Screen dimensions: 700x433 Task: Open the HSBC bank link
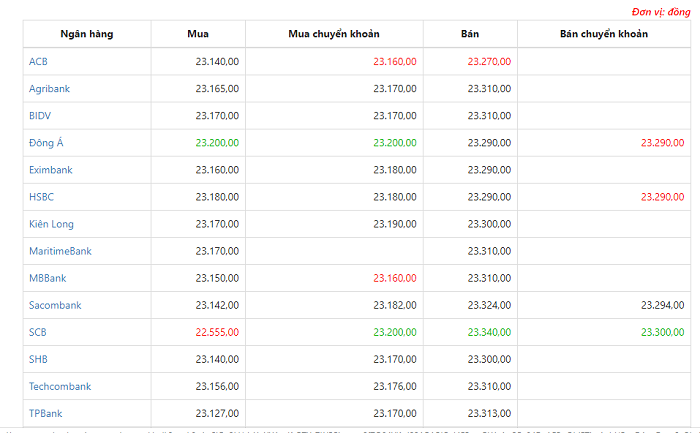[41, 197]
